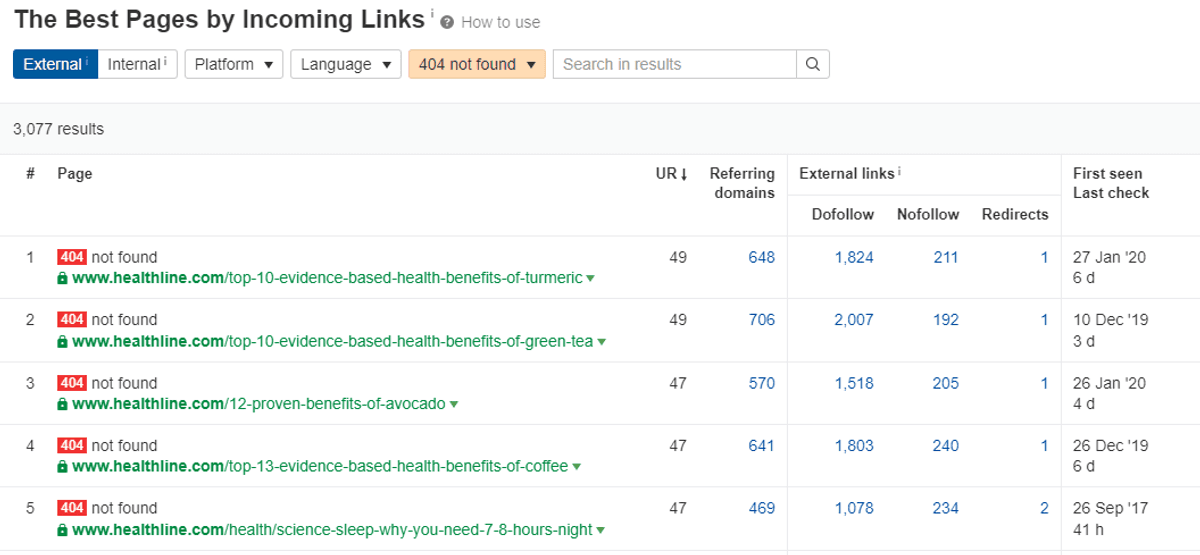Click redirects count in turmeric row
Image resolution: width=1200 pixels, height=555 pixels.
tap(1044, 257)
